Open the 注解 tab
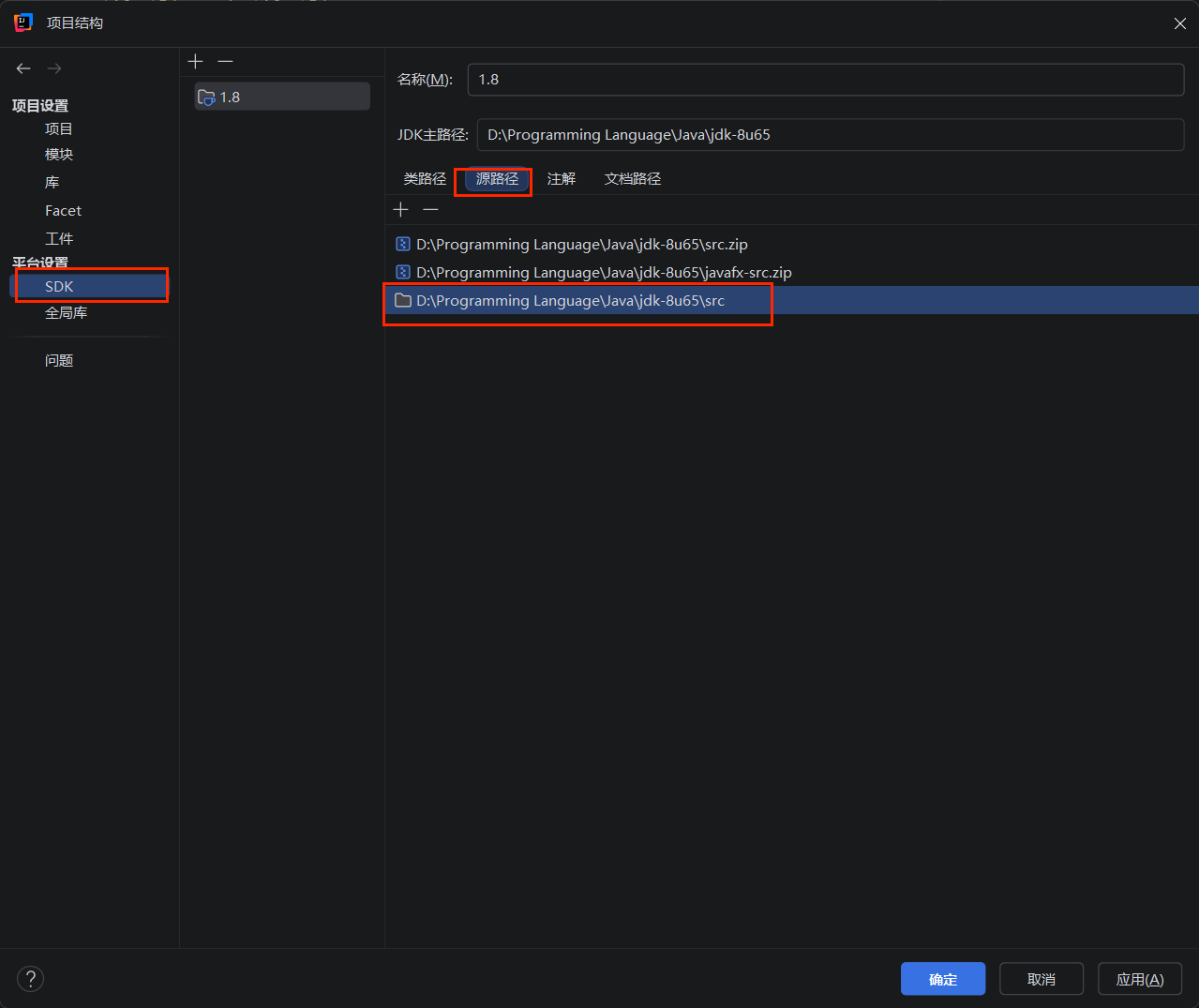 tap(562, 178)
